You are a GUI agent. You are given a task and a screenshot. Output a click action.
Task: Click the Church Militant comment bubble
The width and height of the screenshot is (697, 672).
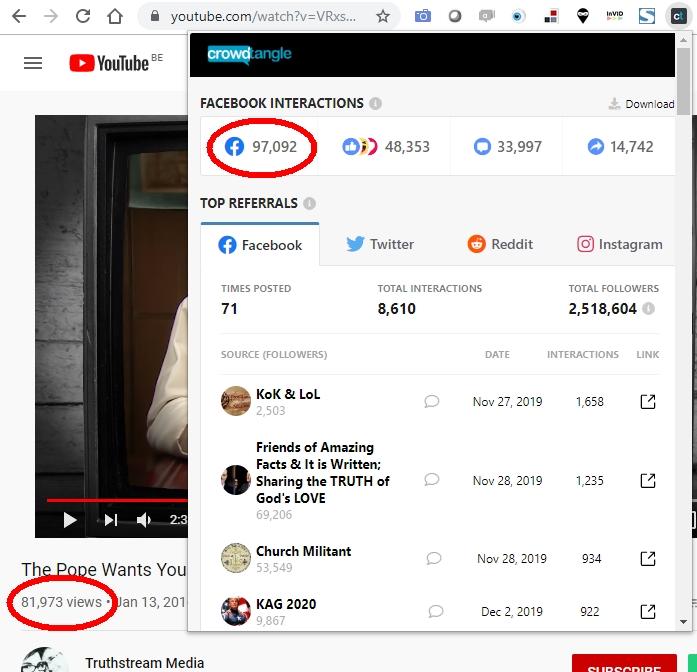[434, 558]
